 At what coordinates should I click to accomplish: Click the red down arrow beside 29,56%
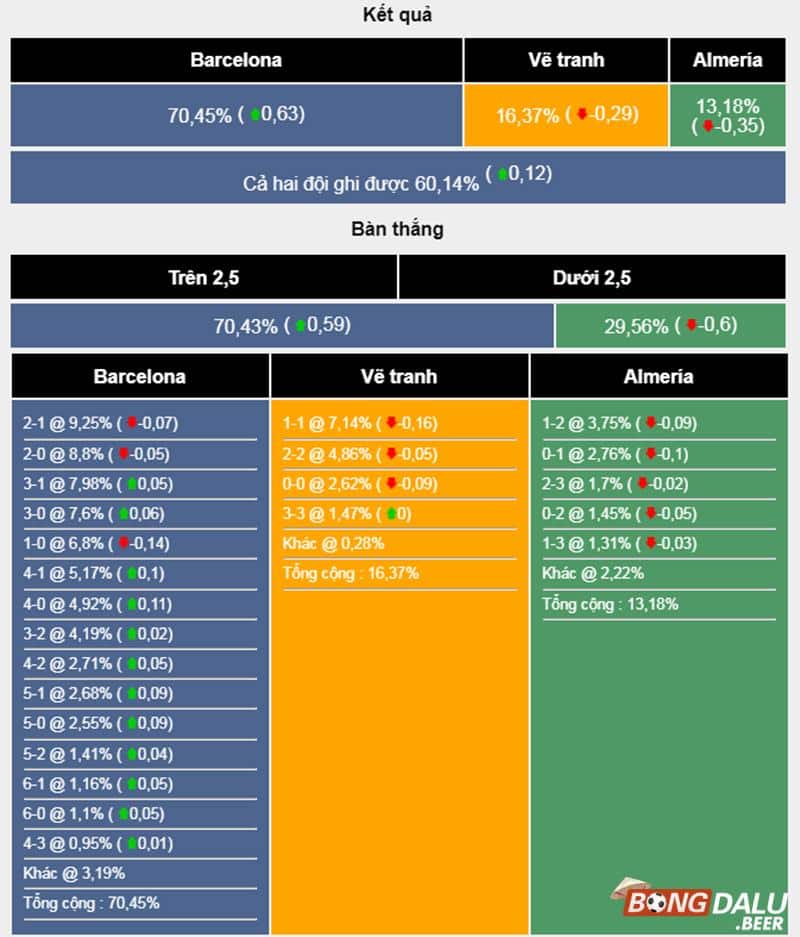point(690,325)
